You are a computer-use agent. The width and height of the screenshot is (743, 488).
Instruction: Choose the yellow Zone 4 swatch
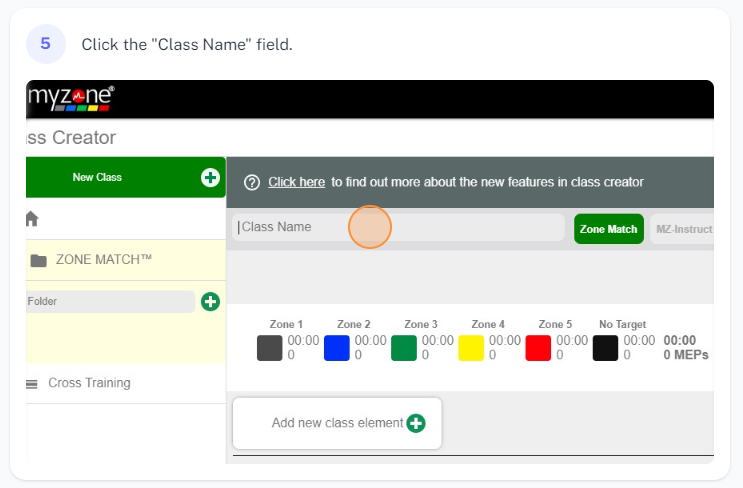[x=471, y=347]
